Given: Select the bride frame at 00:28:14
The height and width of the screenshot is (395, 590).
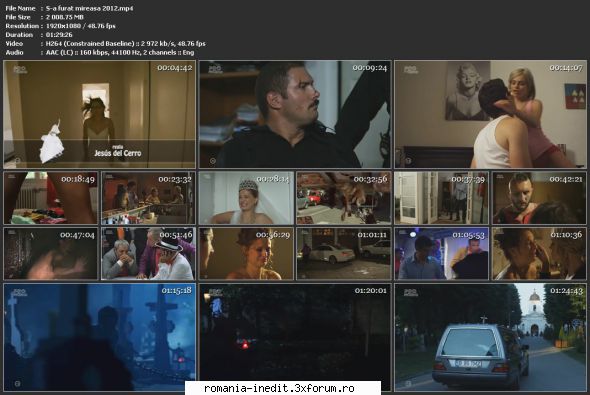Looking at the screenshot, I should [x=246, y=198].
